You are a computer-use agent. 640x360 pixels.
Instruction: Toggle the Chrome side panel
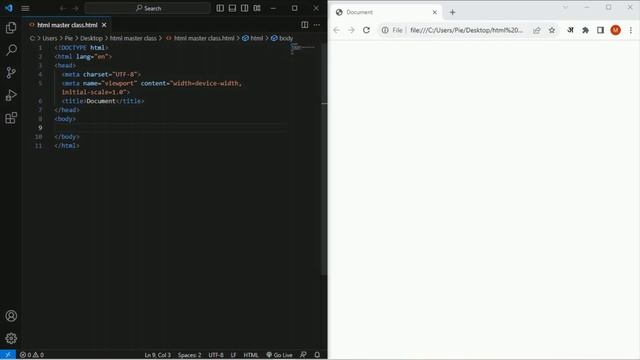tap(600, 30)
